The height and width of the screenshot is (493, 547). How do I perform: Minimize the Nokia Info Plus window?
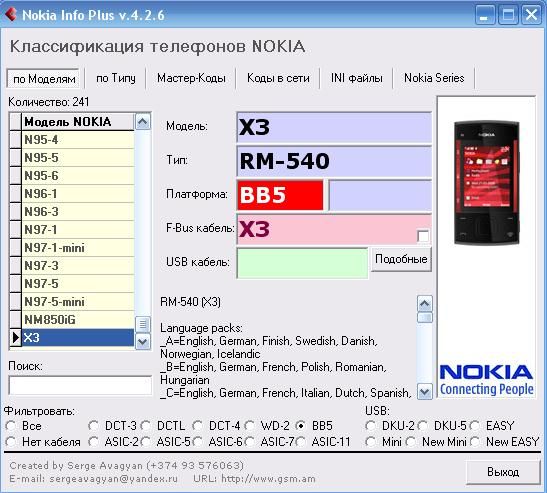pyautogui.click(x=485, y=15)
